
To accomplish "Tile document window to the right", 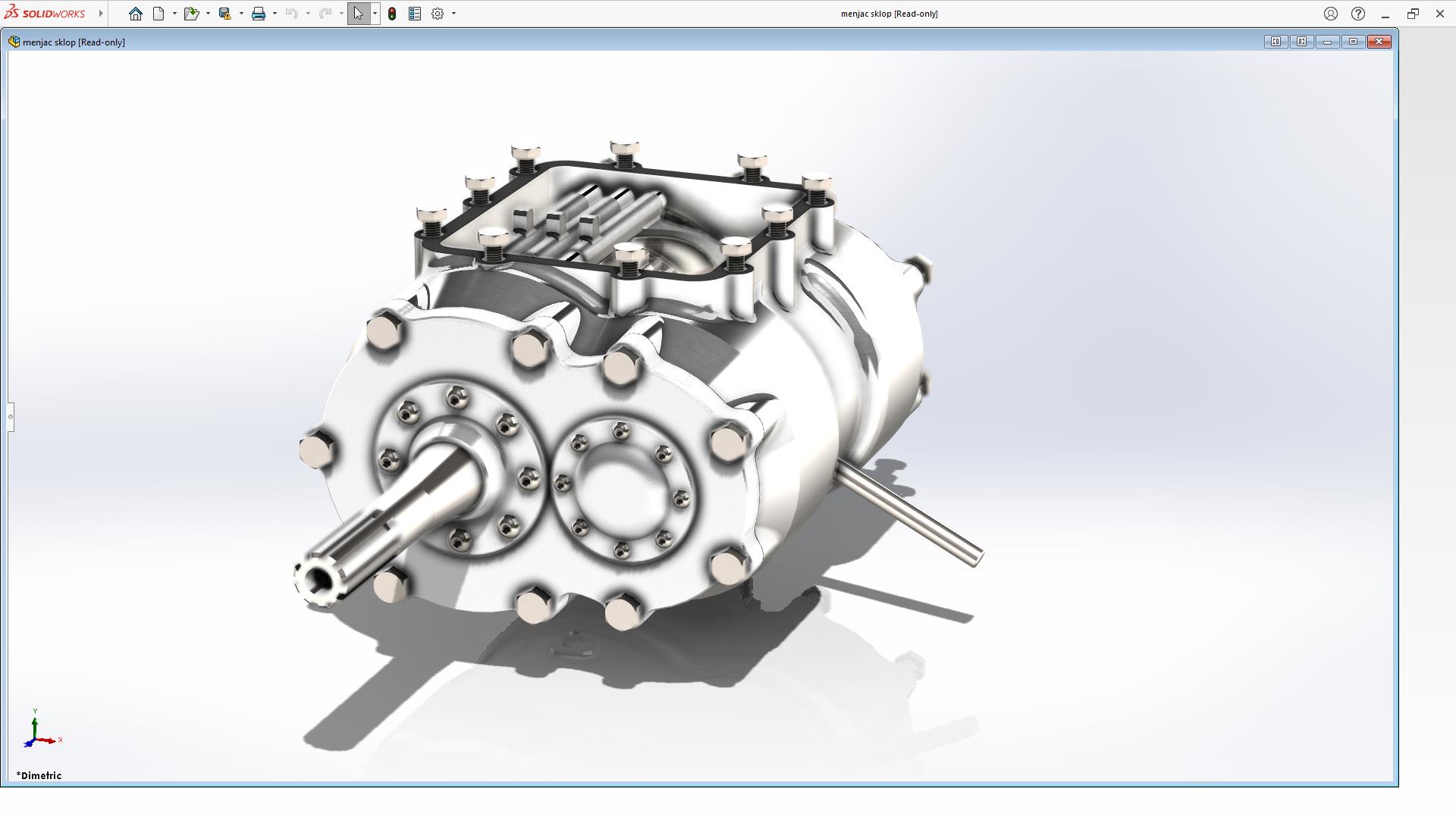I will point(1301,42).
